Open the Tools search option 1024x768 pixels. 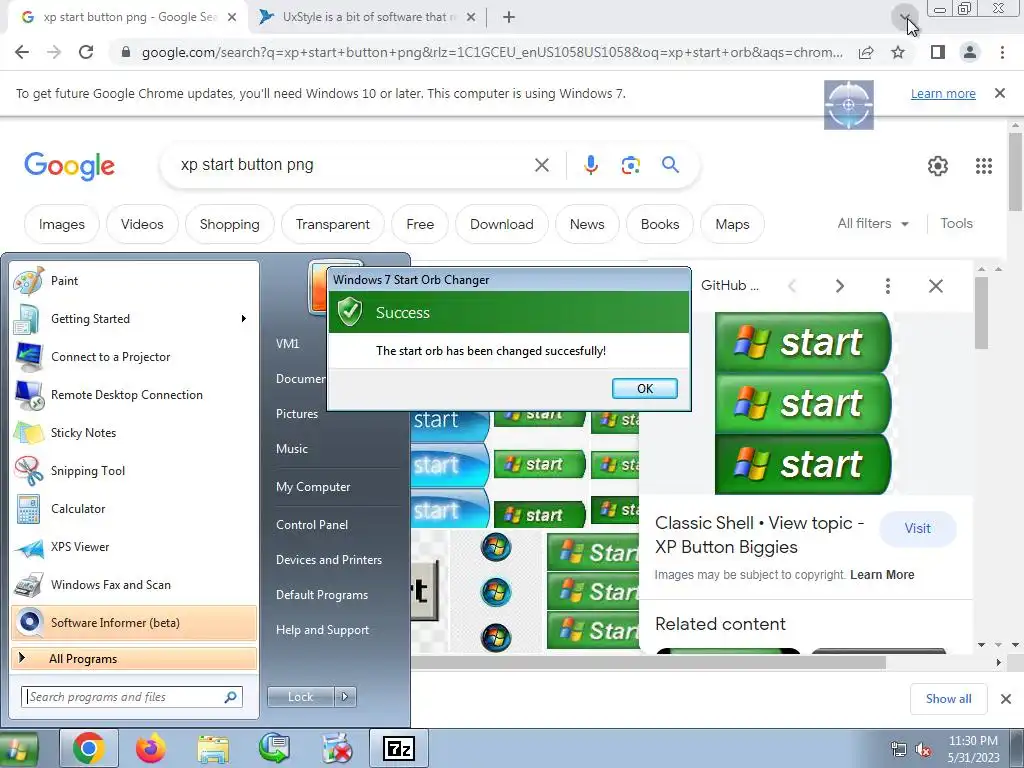click(956, 223)
